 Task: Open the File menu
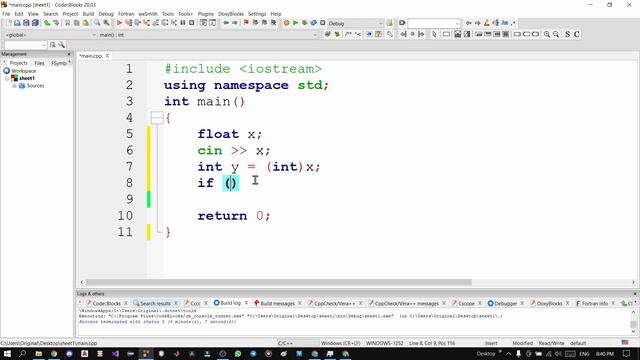coord(6,14)
